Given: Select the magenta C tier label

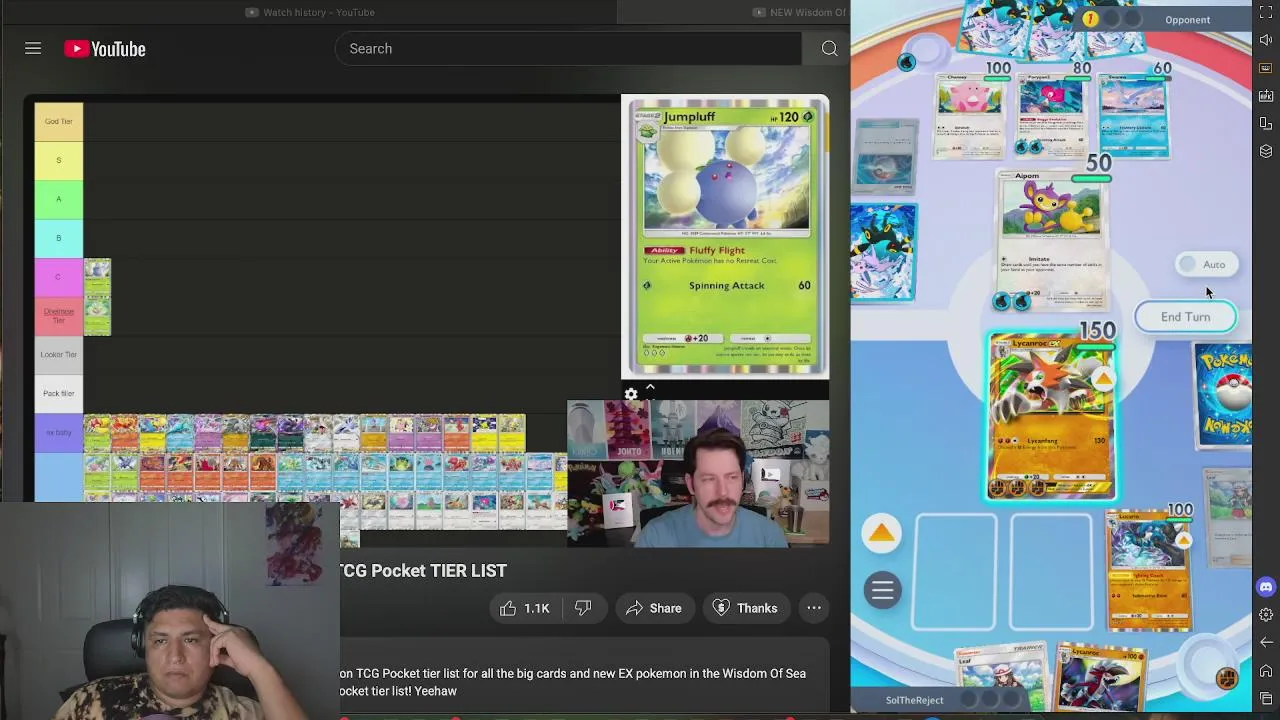Looking at the screenshot, I should 58,277.
